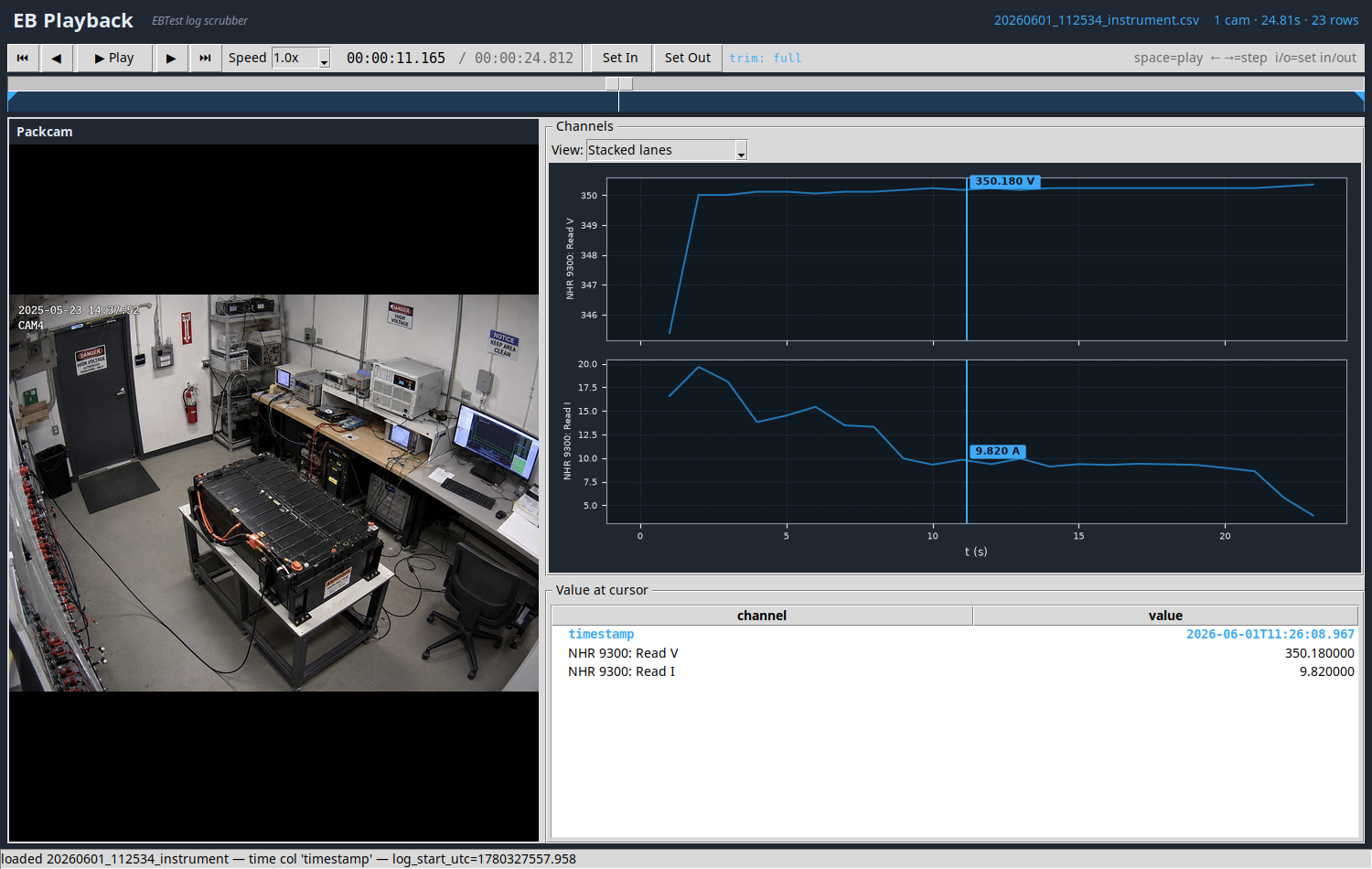Click the Set Out button

click(x=688, y=58)
